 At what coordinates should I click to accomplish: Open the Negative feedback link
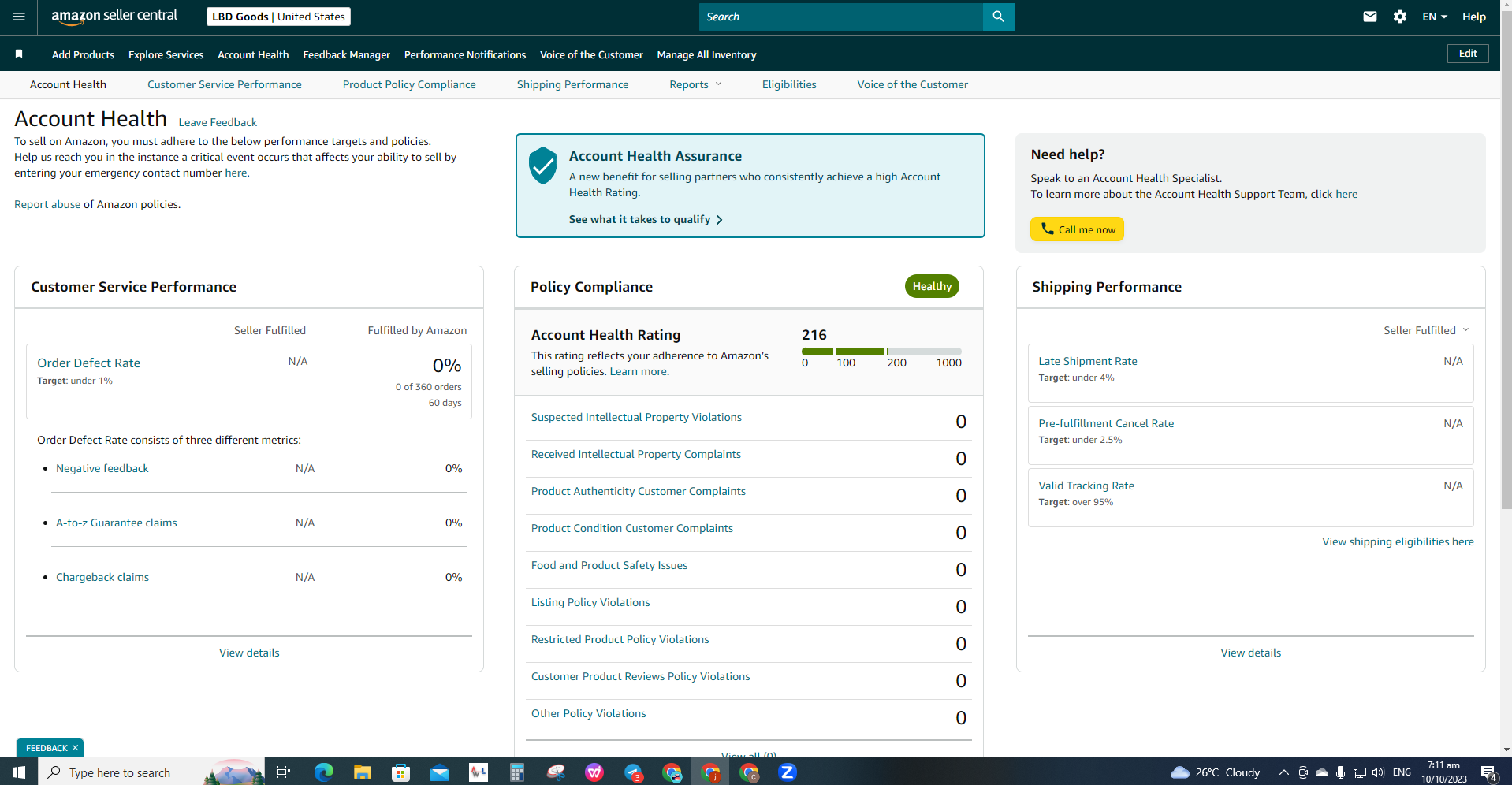pos(102,468)
